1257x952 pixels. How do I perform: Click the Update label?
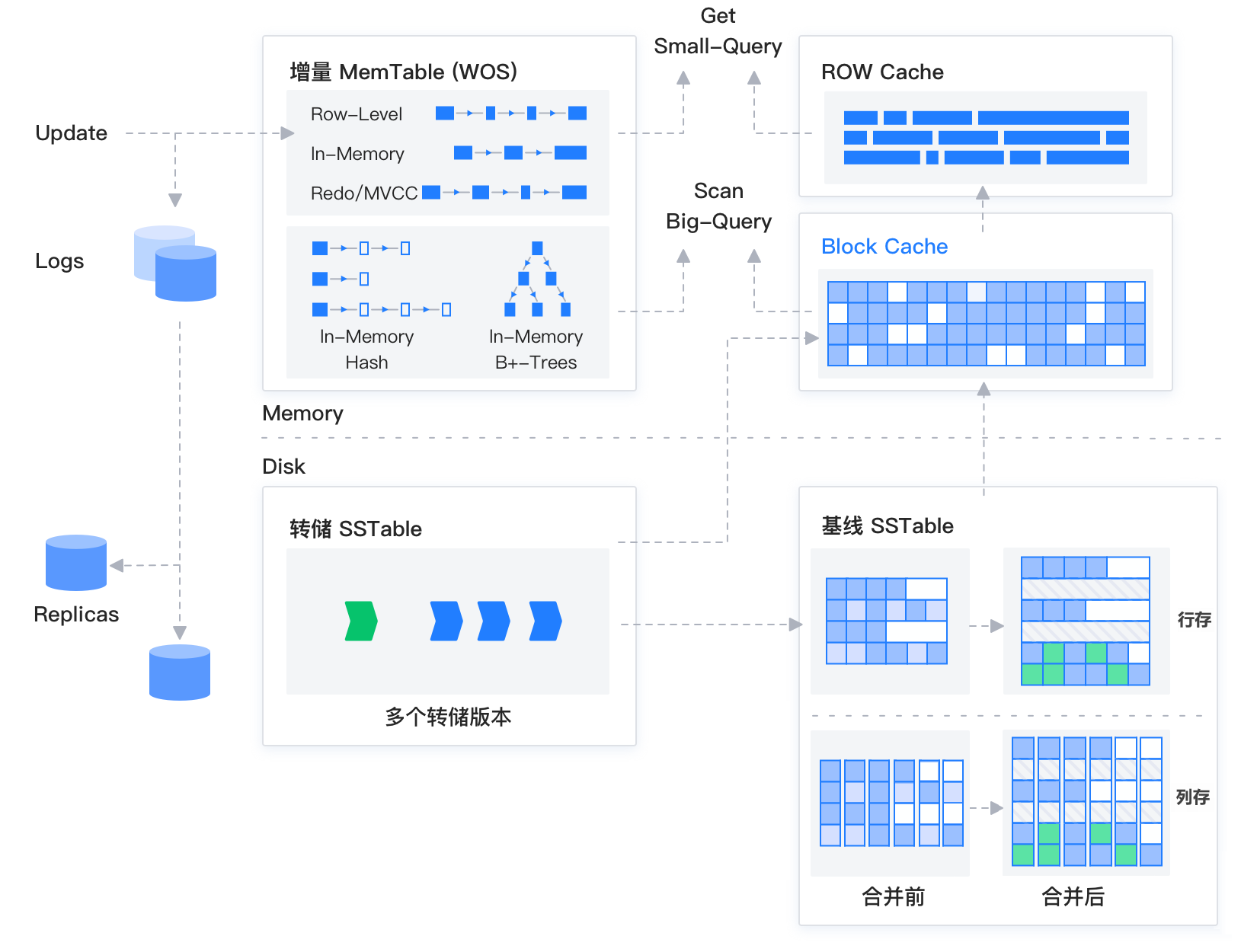[72, 133]
